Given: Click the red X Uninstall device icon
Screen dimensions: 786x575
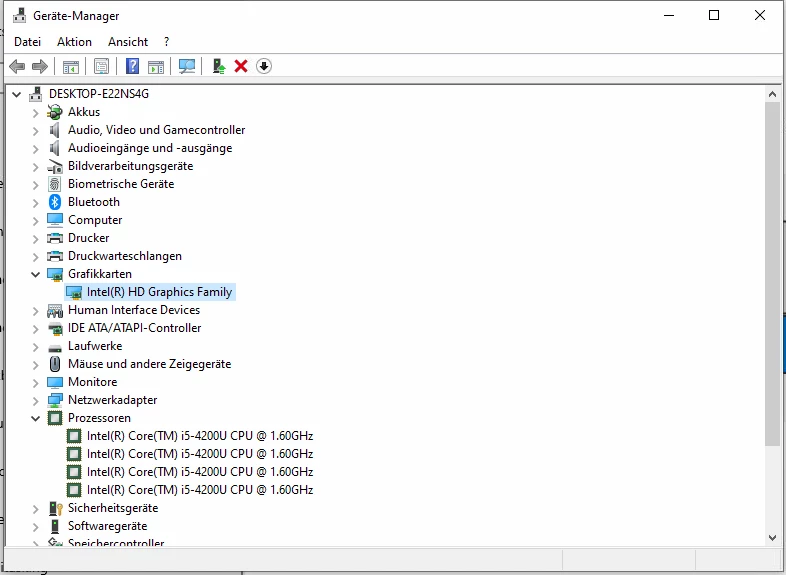Looking at the screenshot, I should coord(241,66).
